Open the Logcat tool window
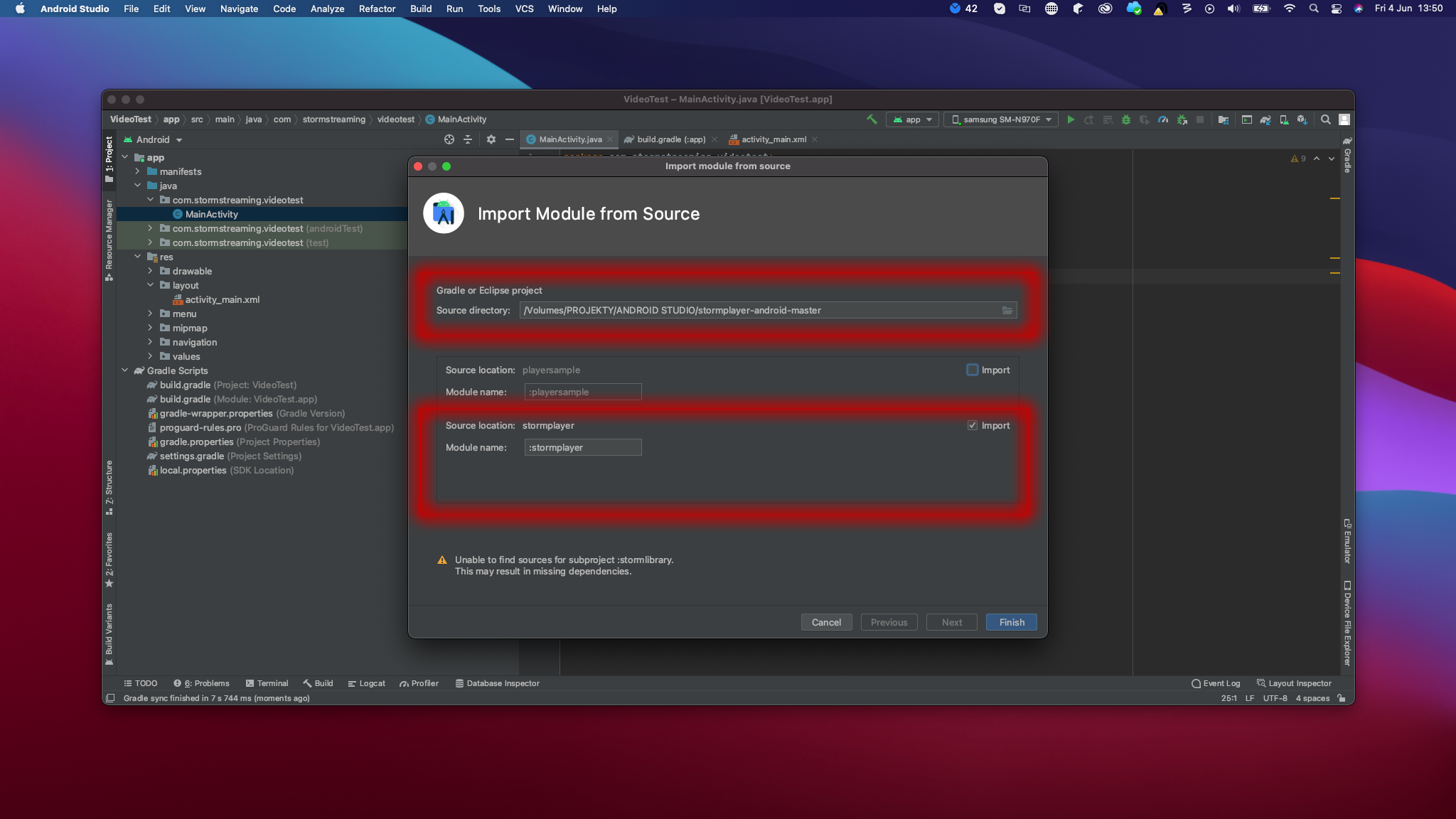 point(366,683)
